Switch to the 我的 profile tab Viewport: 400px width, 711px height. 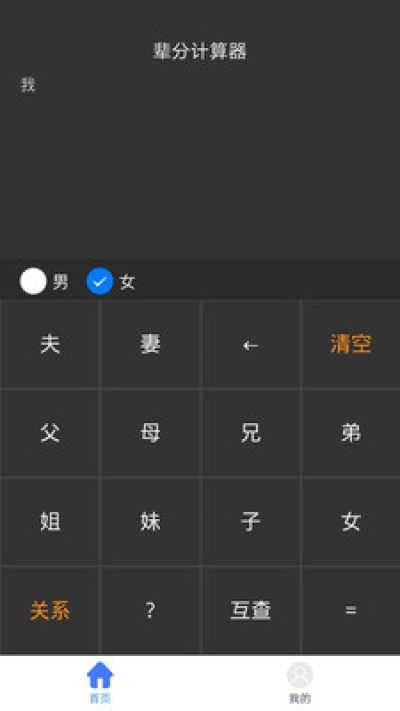pos(300,682)
